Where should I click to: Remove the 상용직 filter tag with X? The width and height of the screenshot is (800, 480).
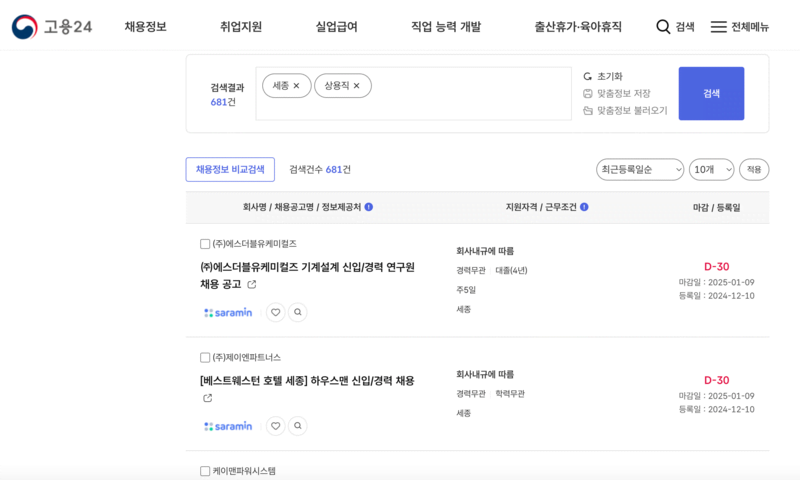click(357, 86)
